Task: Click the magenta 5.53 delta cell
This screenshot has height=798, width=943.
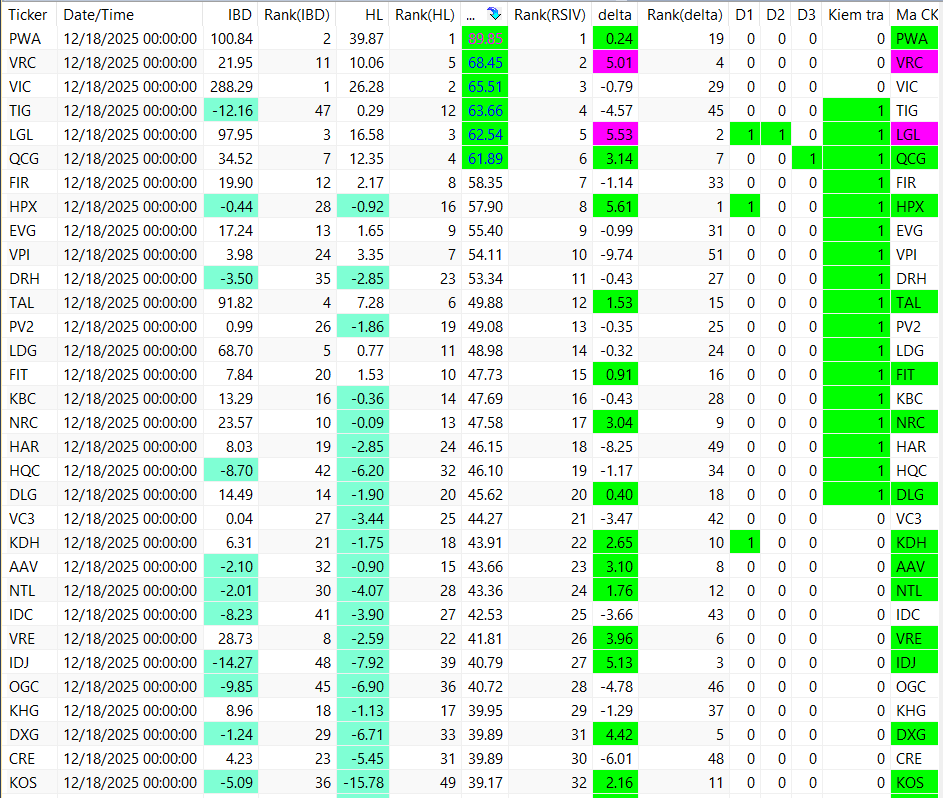Action: [615, 135]
